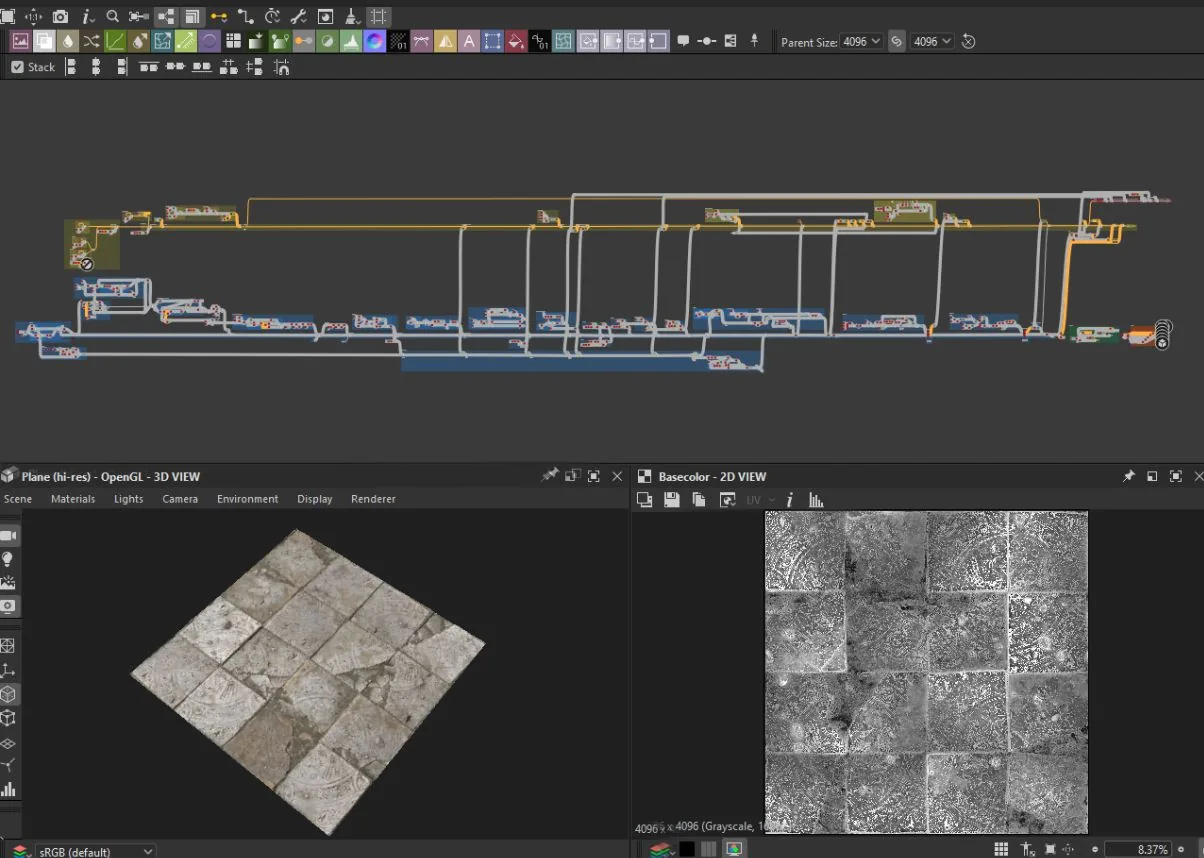Save the 2D view image with floppy icon
The image size is (1204, 858).
(671, 500)
